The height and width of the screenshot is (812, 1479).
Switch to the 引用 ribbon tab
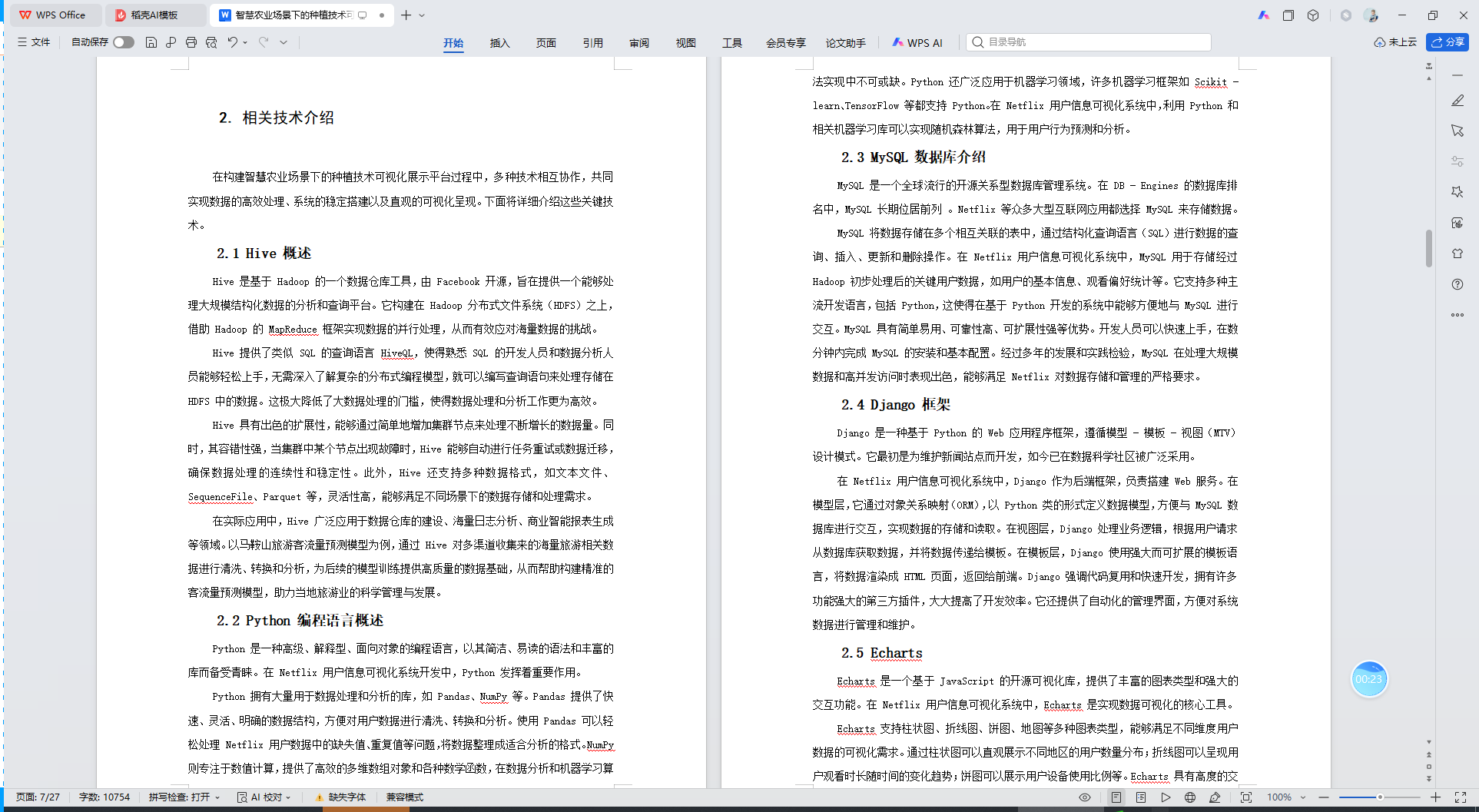592,43
